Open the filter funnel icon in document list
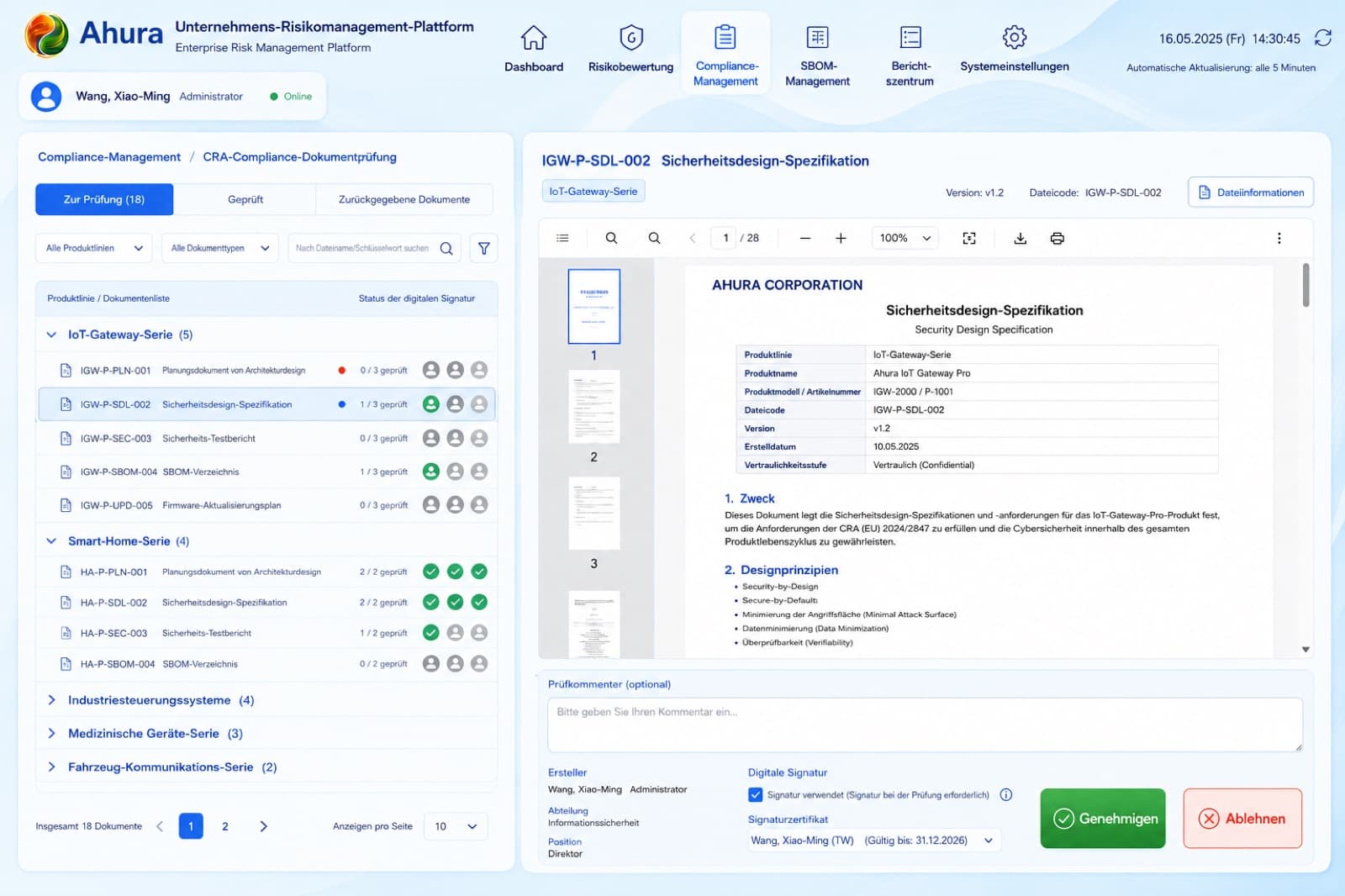 [x=483, y=248]
